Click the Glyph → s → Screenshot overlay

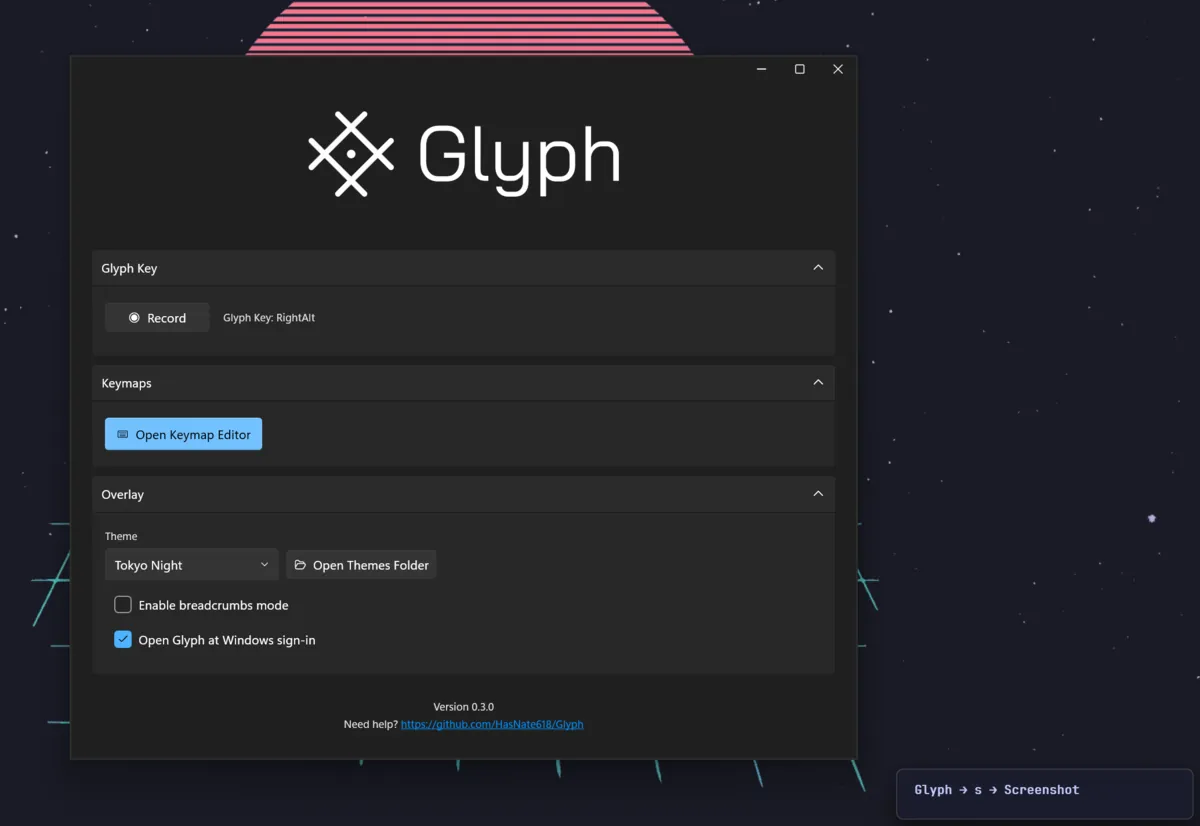click(x=1045, y=793)
